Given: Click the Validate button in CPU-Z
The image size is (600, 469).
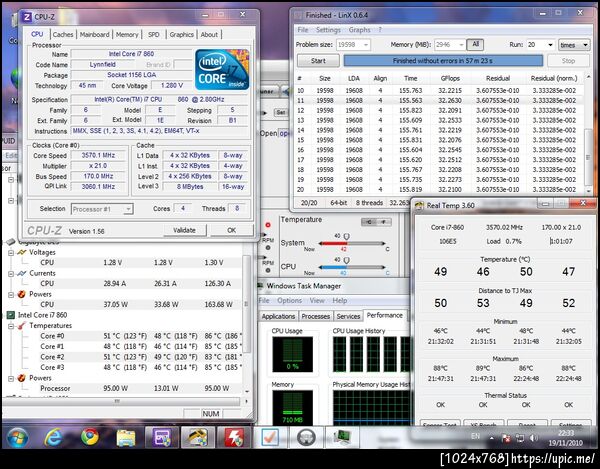Looking at the screenshot, I should click(x=184, y=230).
